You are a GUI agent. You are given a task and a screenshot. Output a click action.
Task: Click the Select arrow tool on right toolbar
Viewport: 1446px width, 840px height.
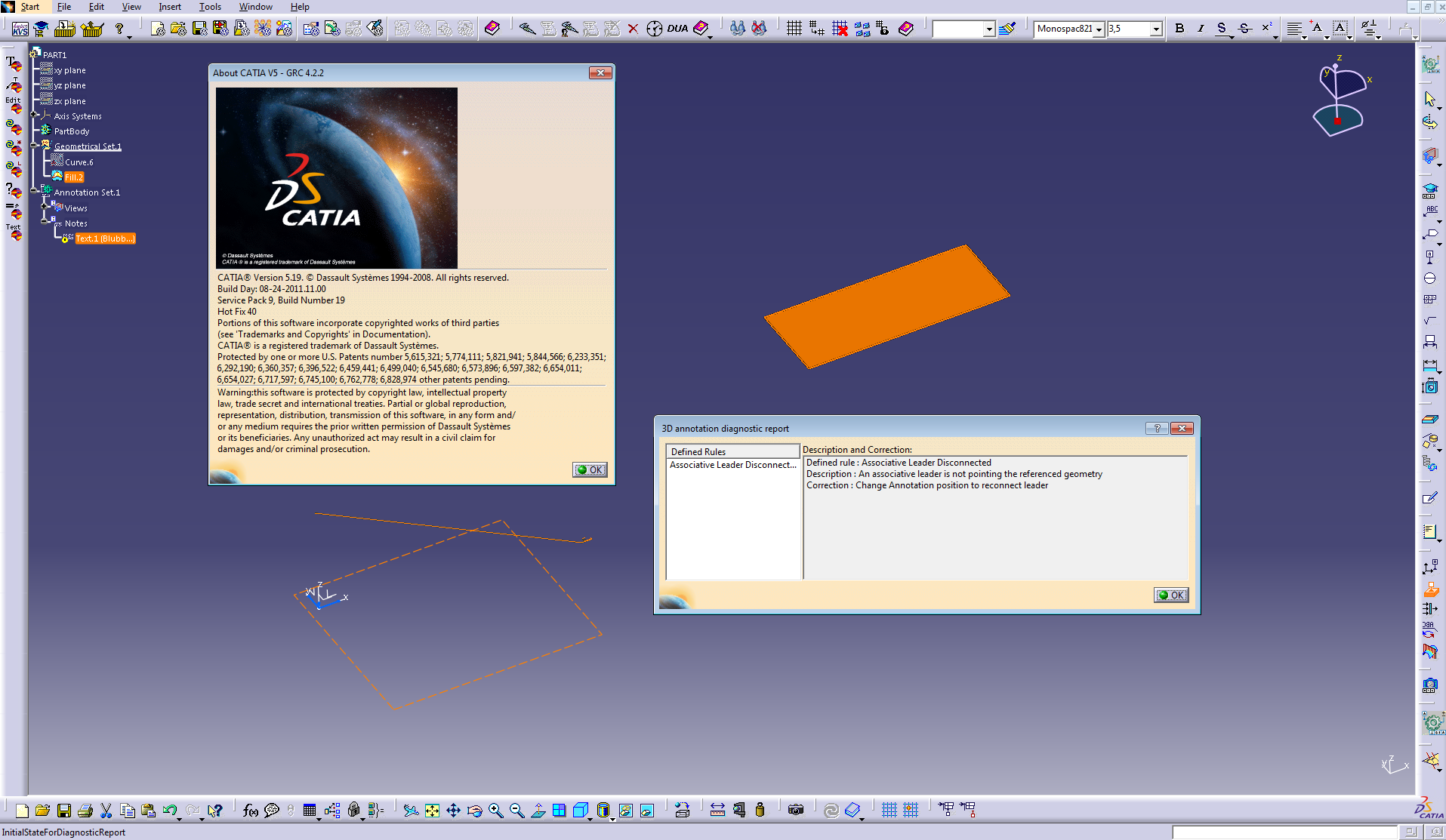1430,99
